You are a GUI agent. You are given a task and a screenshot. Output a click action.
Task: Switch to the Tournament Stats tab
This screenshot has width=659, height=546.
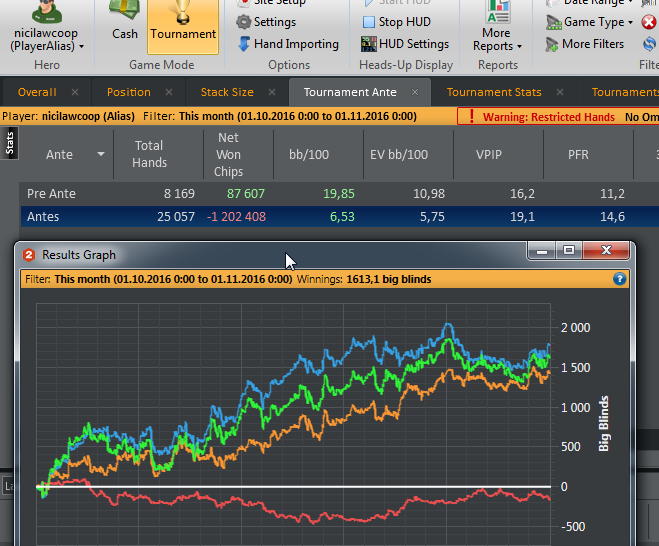(493, 92)
